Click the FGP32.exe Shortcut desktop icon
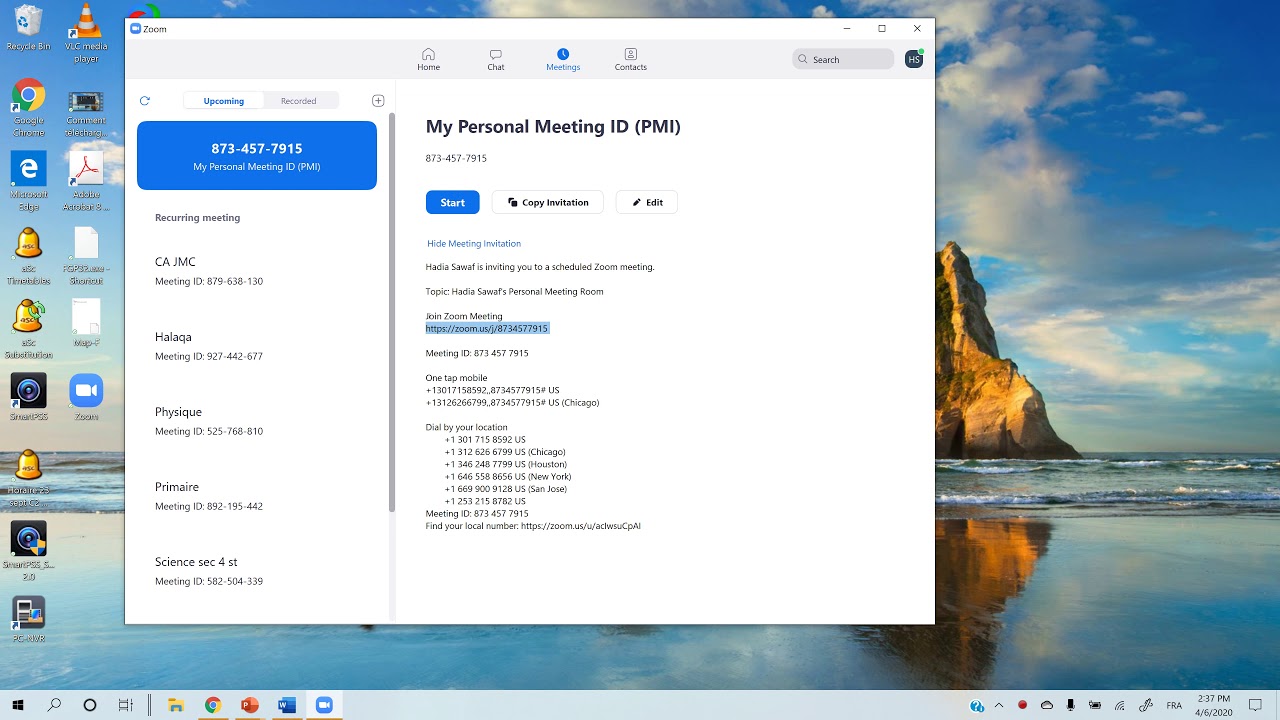This screenshot has width=1280, height=720. pyautogui.click(x=86, y=256)
